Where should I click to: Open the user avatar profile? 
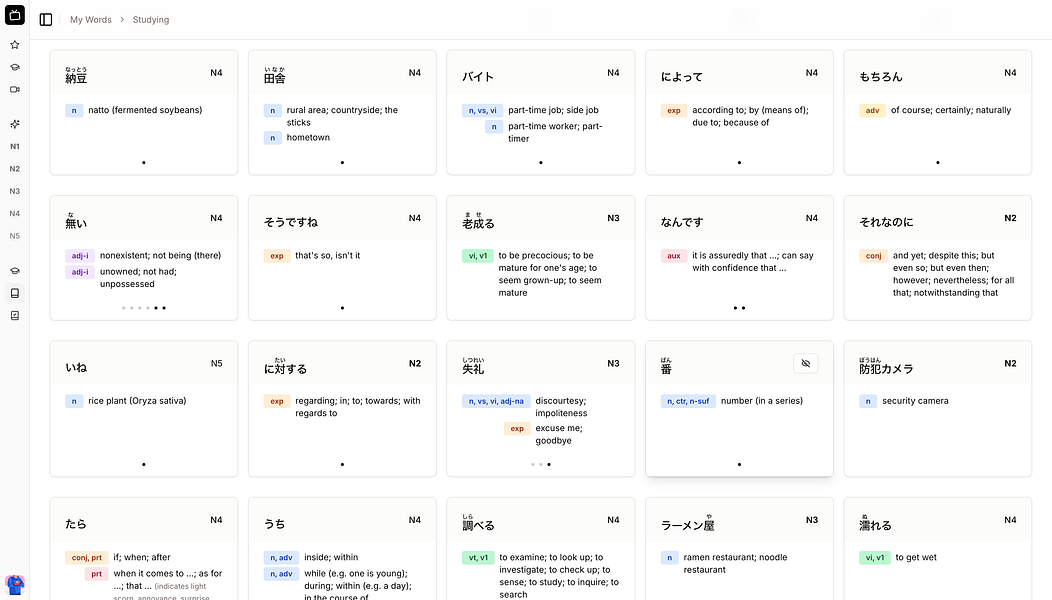[x=15, y=584]
